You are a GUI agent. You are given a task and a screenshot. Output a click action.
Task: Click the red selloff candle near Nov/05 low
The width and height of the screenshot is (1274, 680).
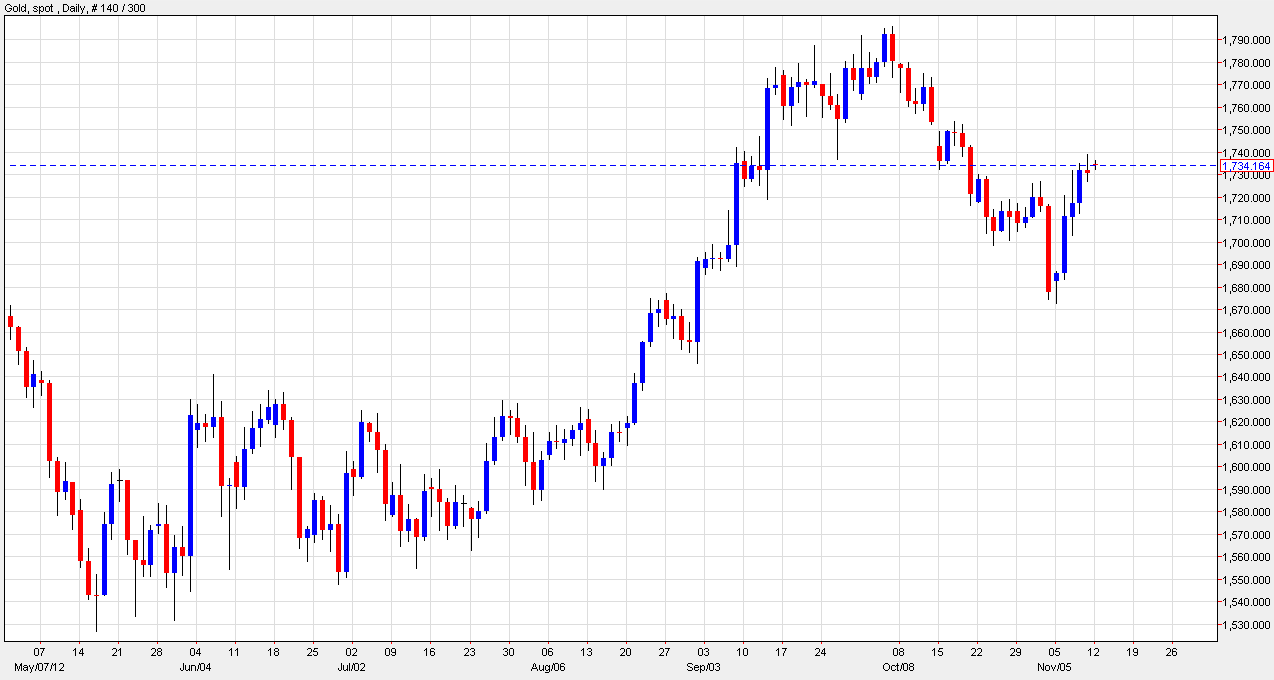(1049, 250)
